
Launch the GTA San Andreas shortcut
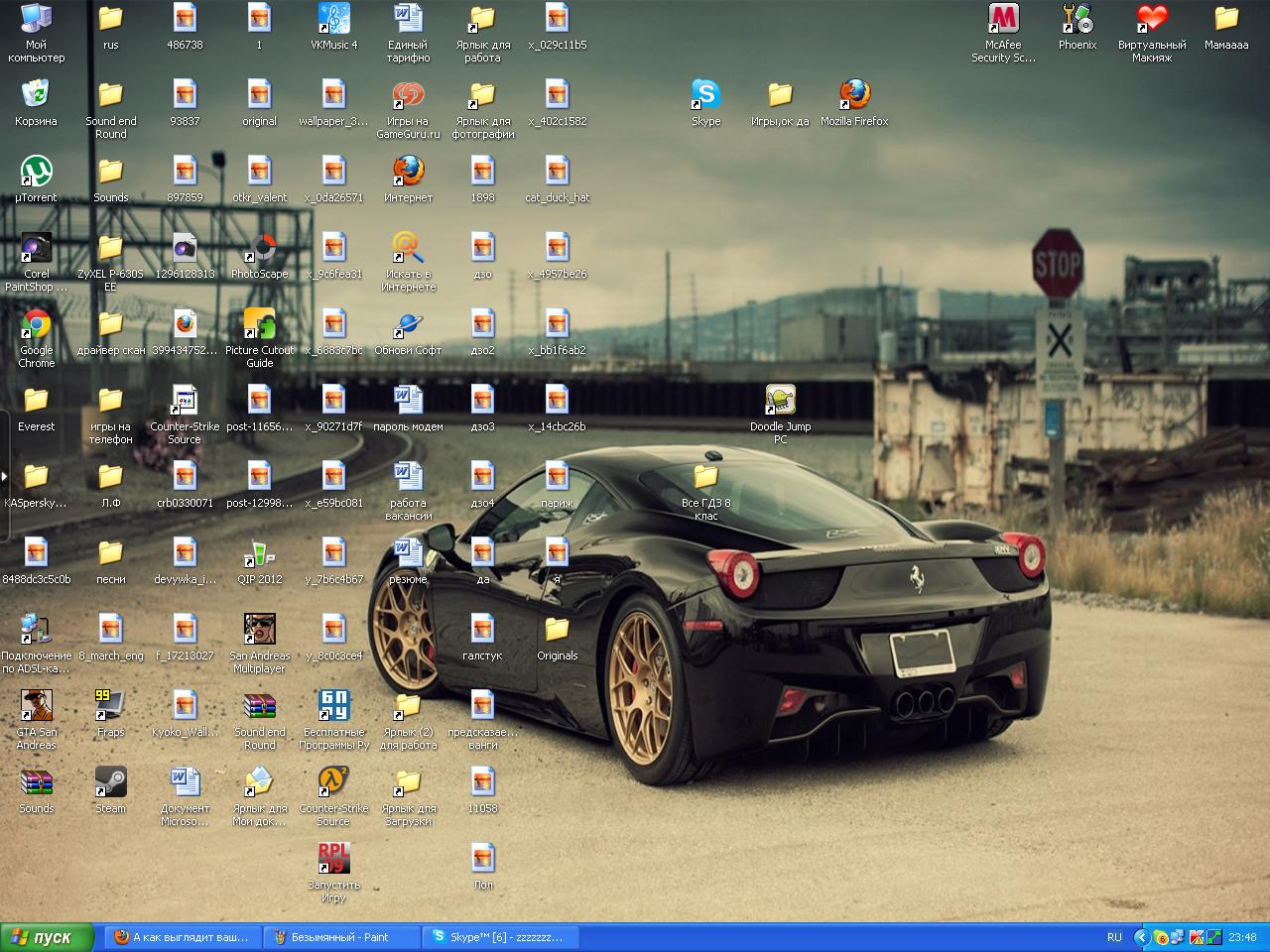click(37, 706)
